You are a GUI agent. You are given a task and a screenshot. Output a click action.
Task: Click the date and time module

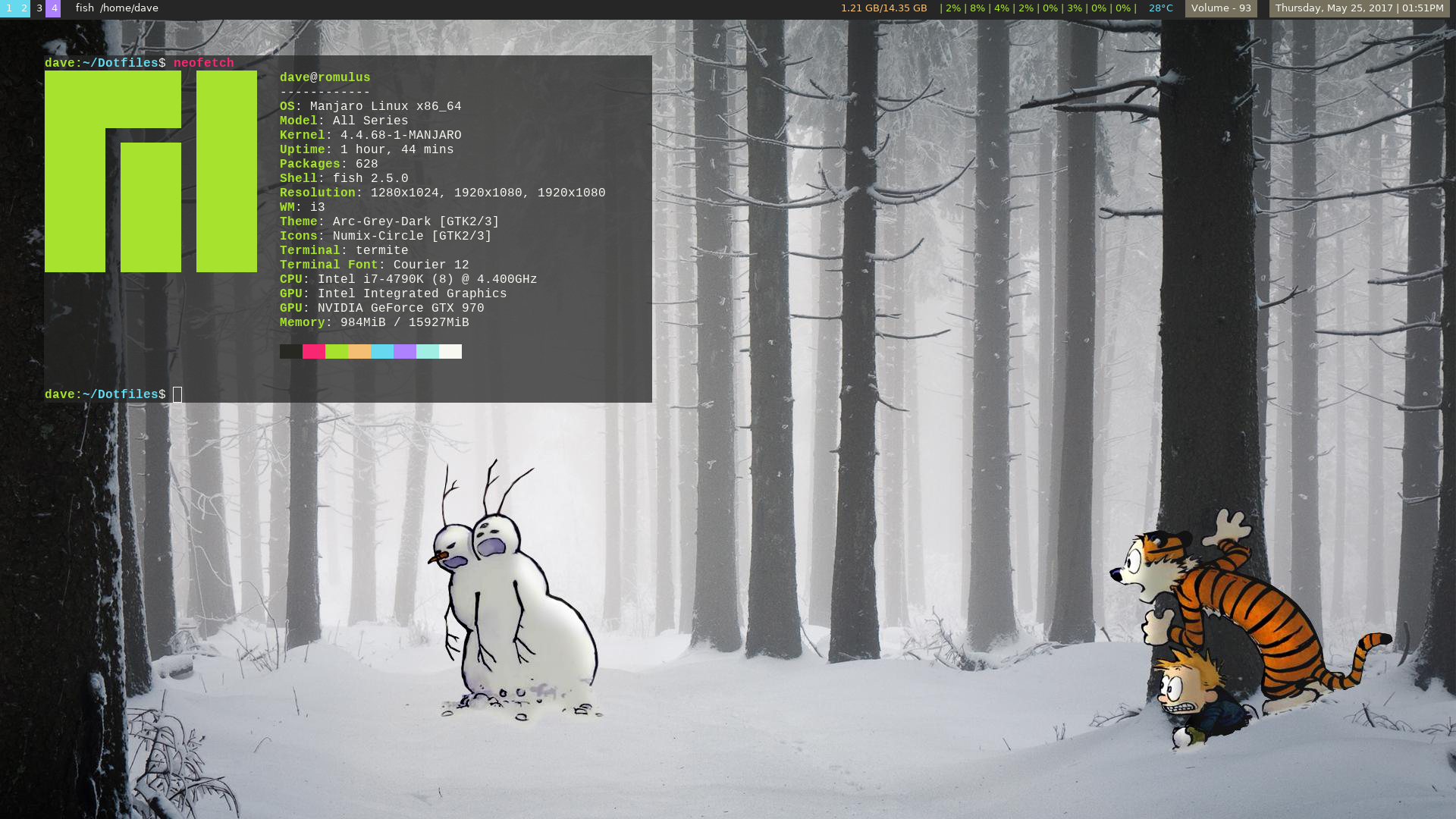point(1358,8)
